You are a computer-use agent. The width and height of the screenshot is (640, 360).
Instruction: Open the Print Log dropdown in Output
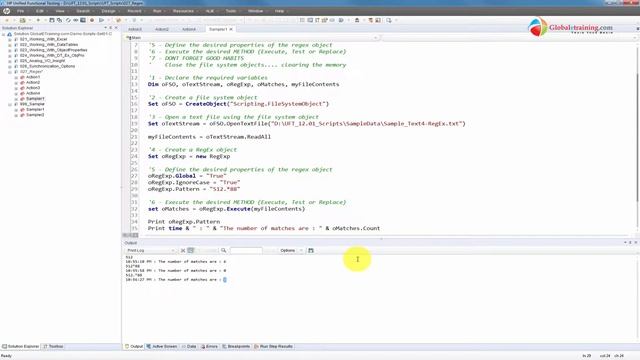pos(151,250)
